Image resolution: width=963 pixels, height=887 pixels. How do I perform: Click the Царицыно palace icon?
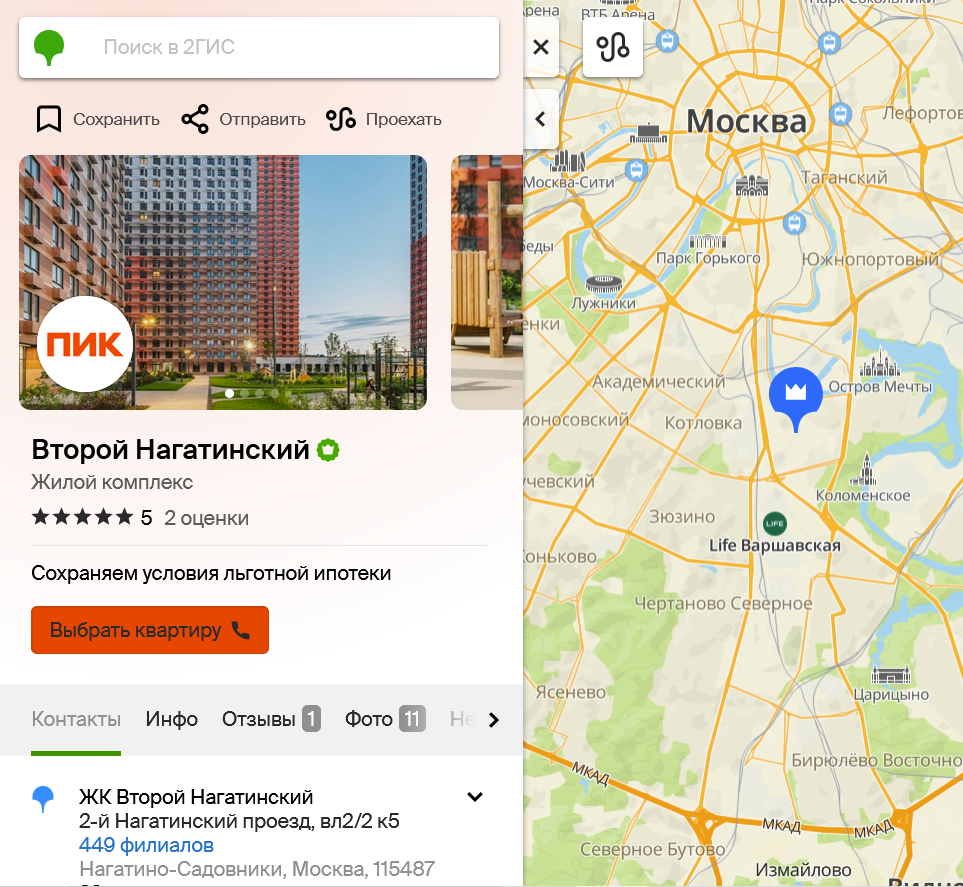(891, 675)
